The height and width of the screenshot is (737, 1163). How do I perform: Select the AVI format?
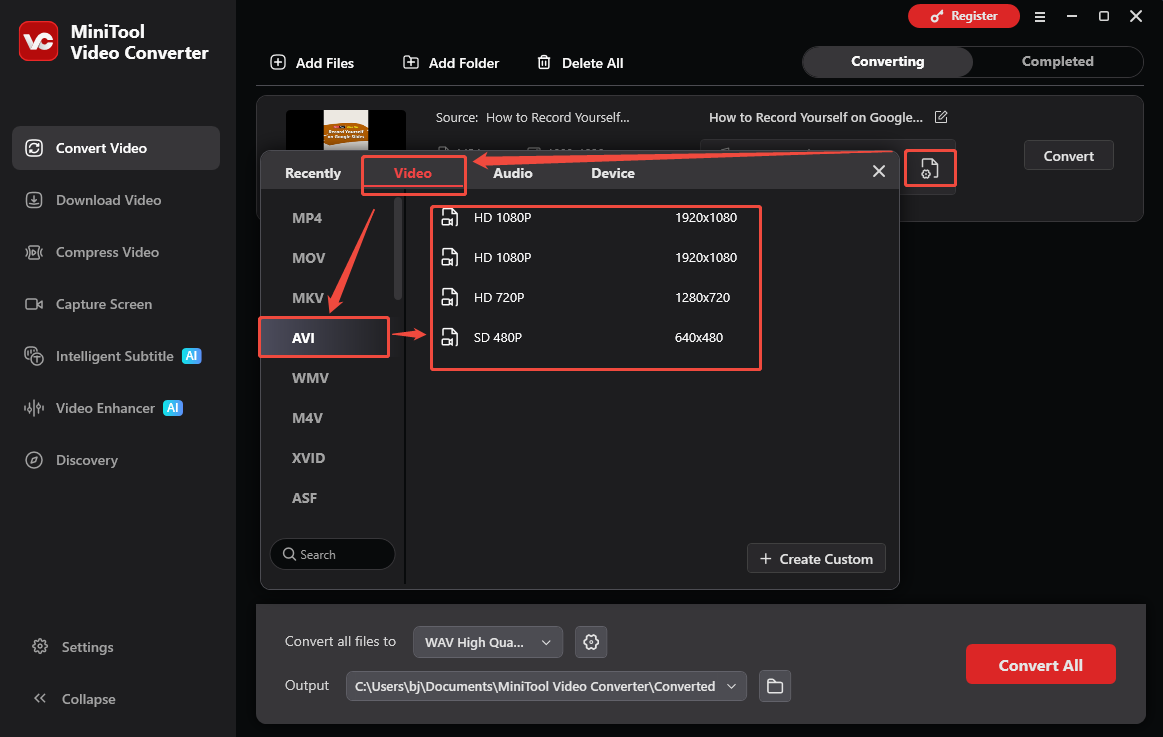[x=324, y=337]
